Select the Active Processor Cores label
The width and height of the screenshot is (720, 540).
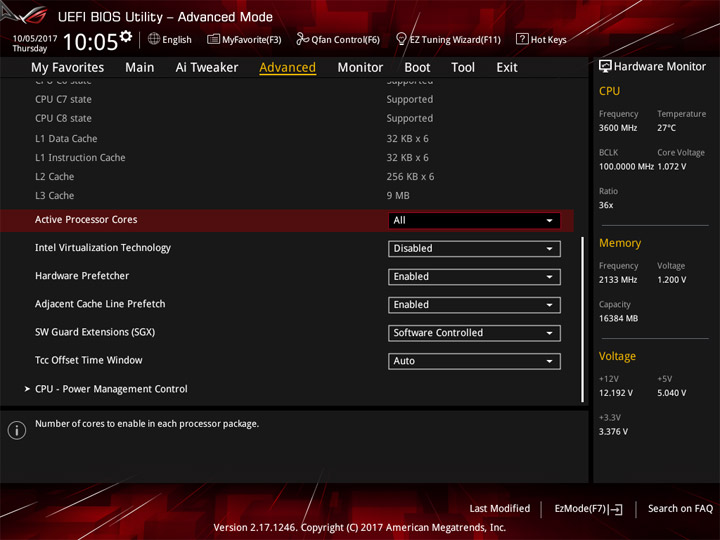pyautogui.click(x=86, y=219)
